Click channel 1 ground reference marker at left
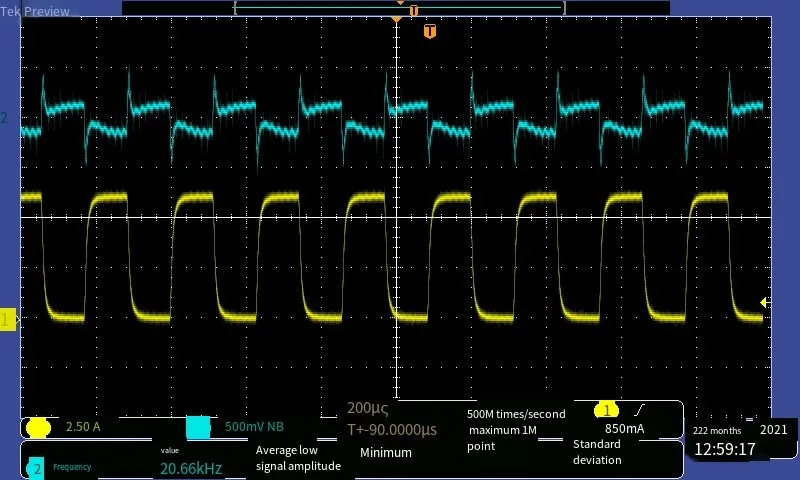 pos(8,320)
